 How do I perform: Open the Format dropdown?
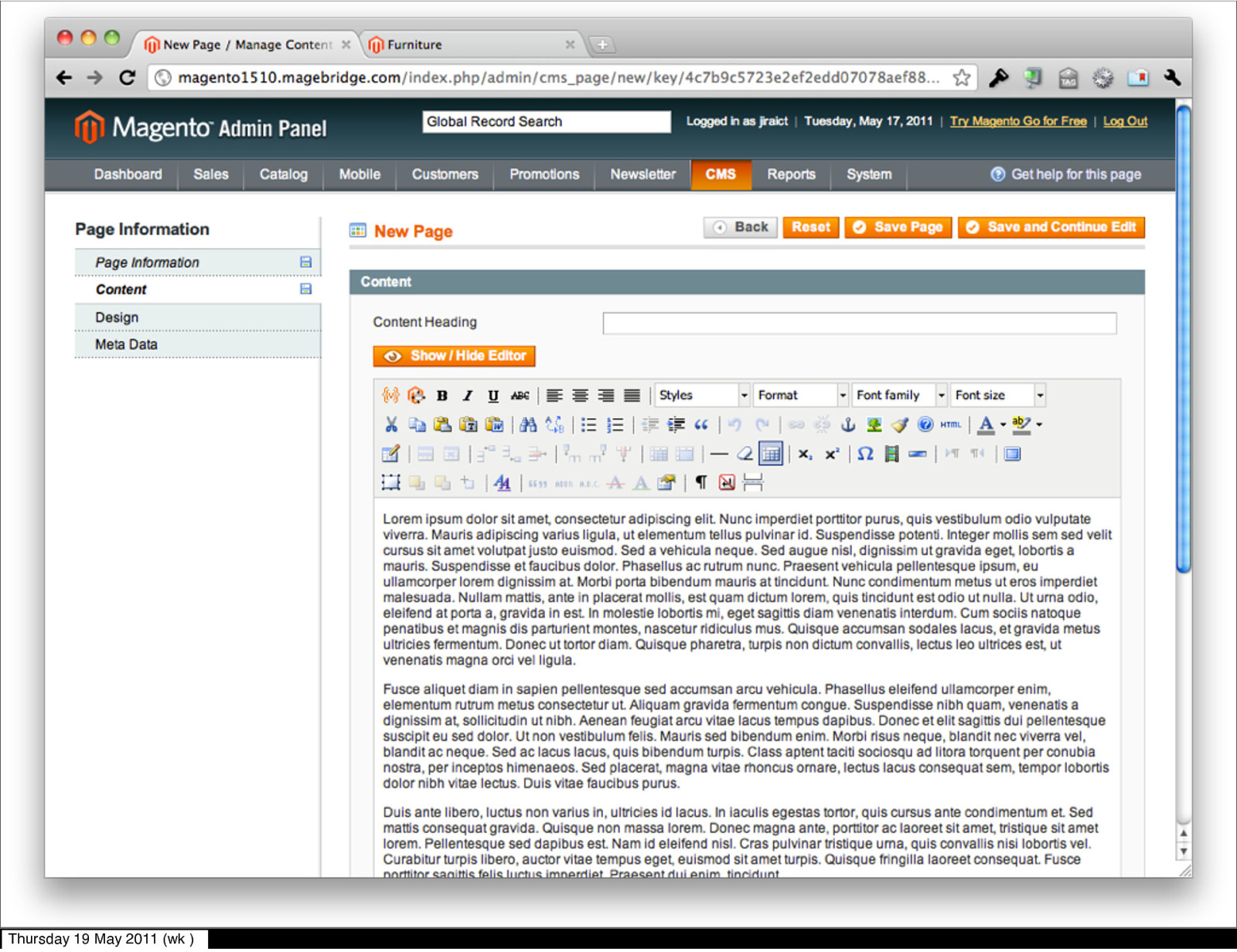click(801, 395)
